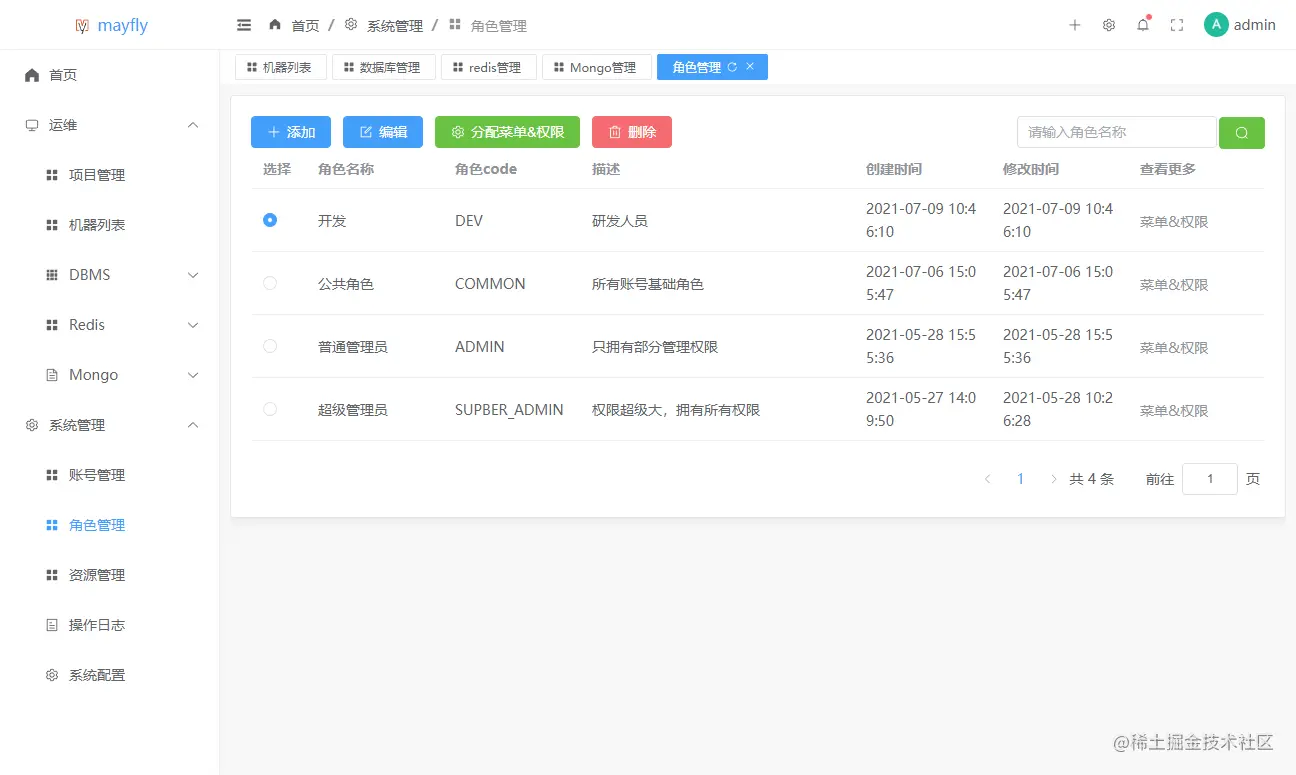The height and width of the screenshot is (775, 1296).
Task: Open the notifications bell icon
Action: coord(1142,24)
